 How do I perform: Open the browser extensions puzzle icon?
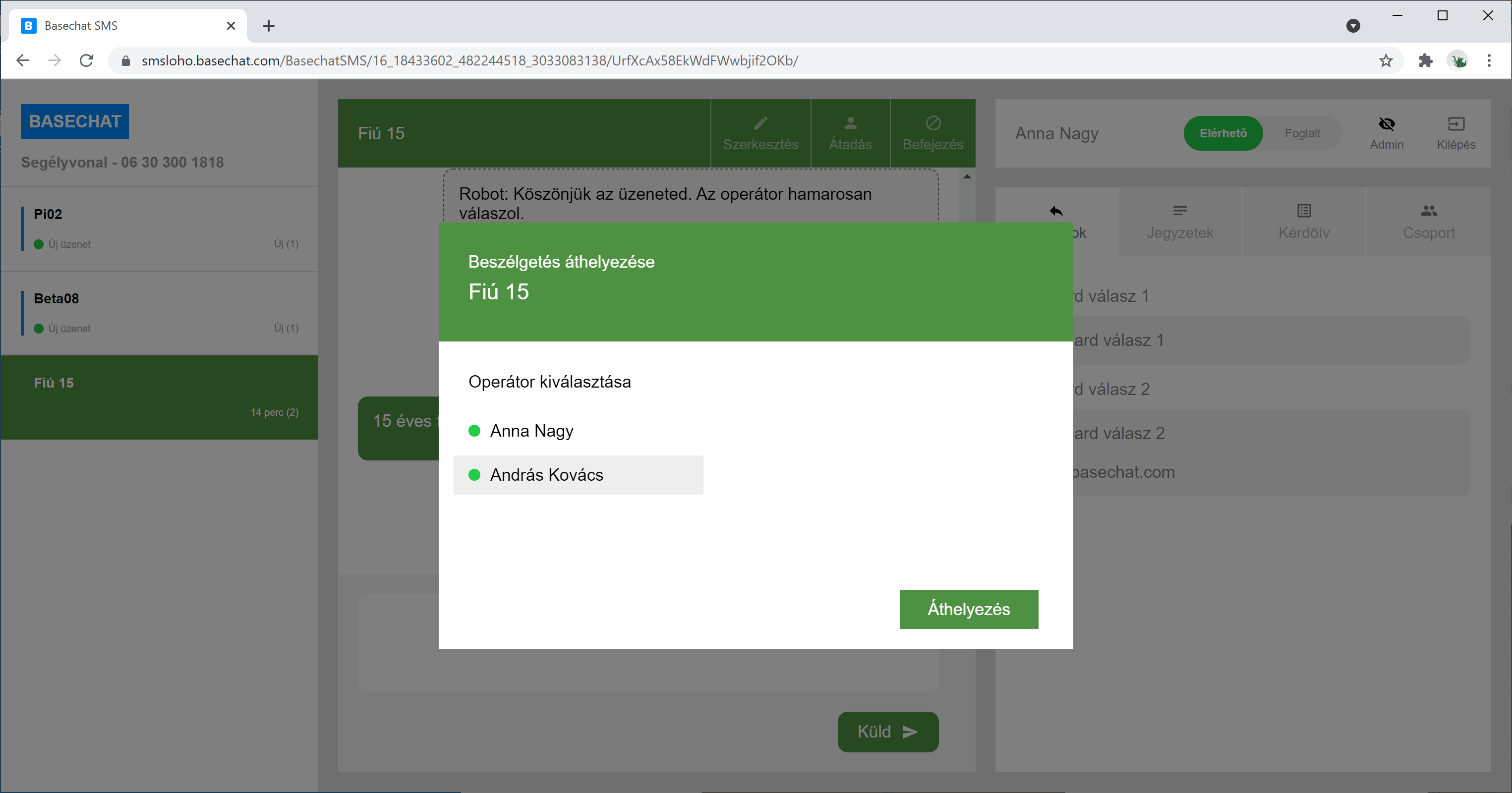pos(1425,60)
